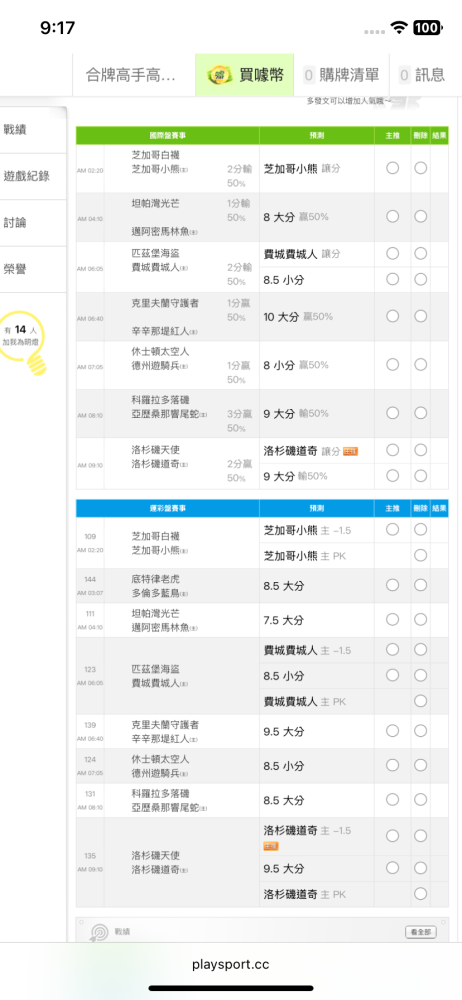The height and width of the screenshot is (1000, 462).
Task: Select 刪除 for 費城費城人 主 -1.5
Action: click(x=421, y=649)
